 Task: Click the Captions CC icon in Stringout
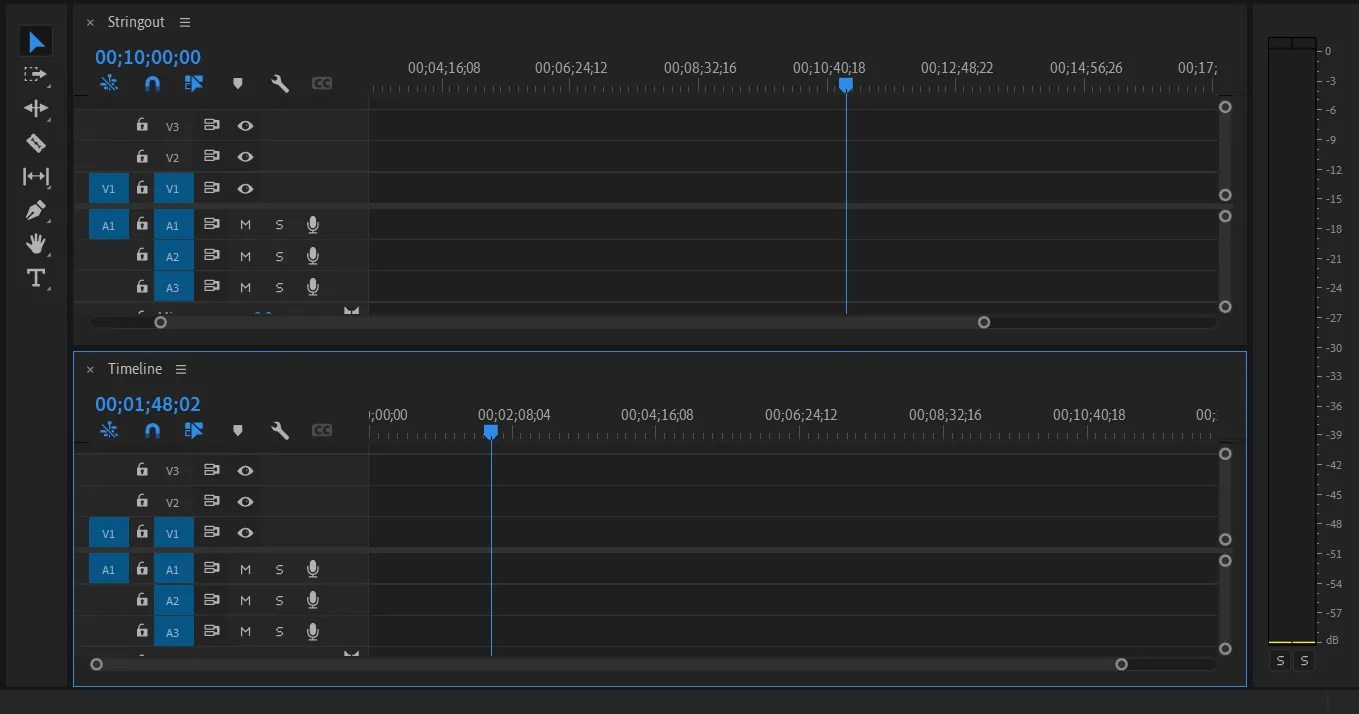coord(321,83)
